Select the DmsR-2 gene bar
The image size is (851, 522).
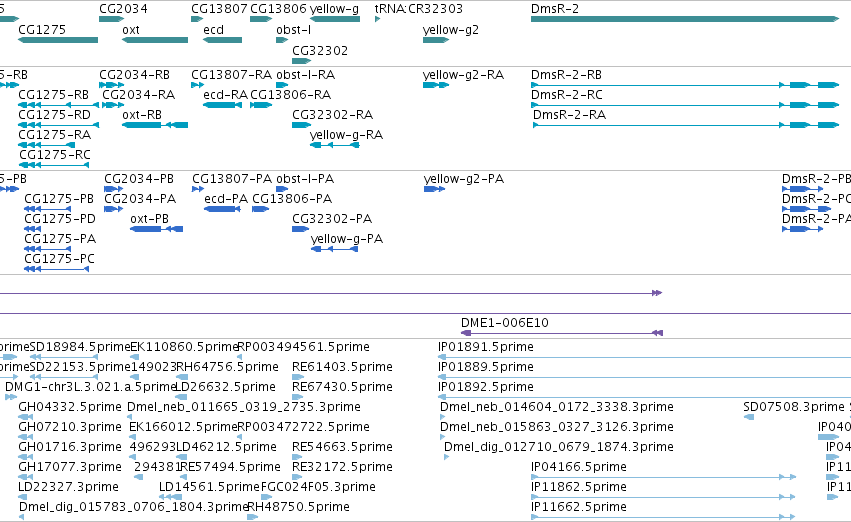685,19
